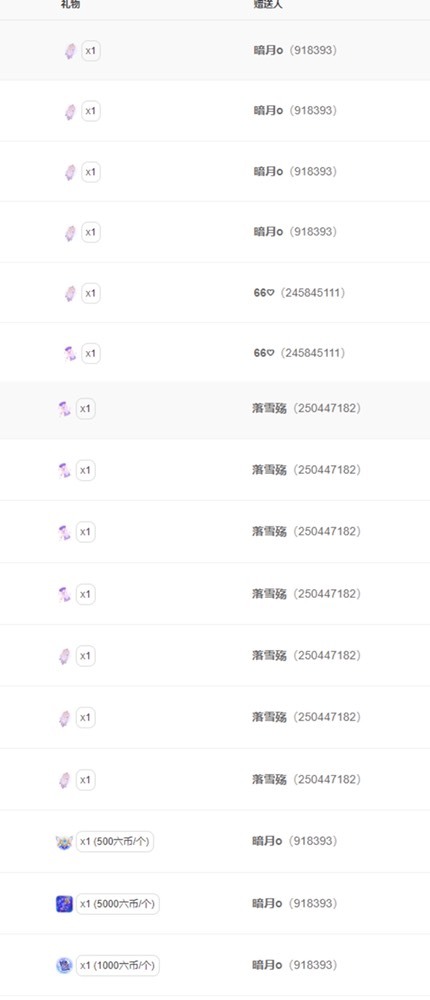The image size is (430, 1000).
Task: Click the 礼物 column header
Action: [70, 4]
